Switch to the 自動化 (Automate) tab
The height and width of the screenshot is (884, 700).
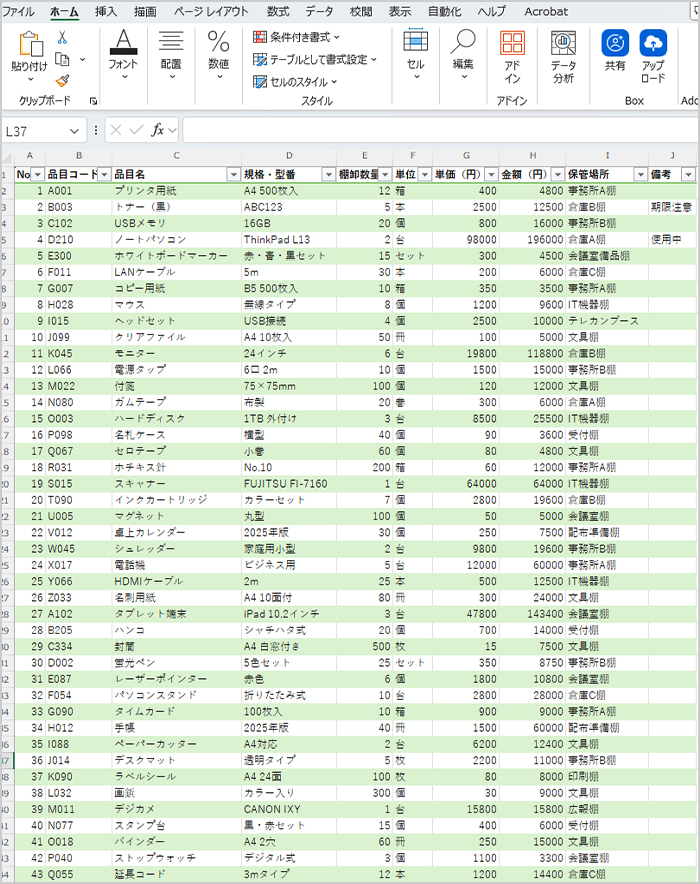tap(444, 11)
